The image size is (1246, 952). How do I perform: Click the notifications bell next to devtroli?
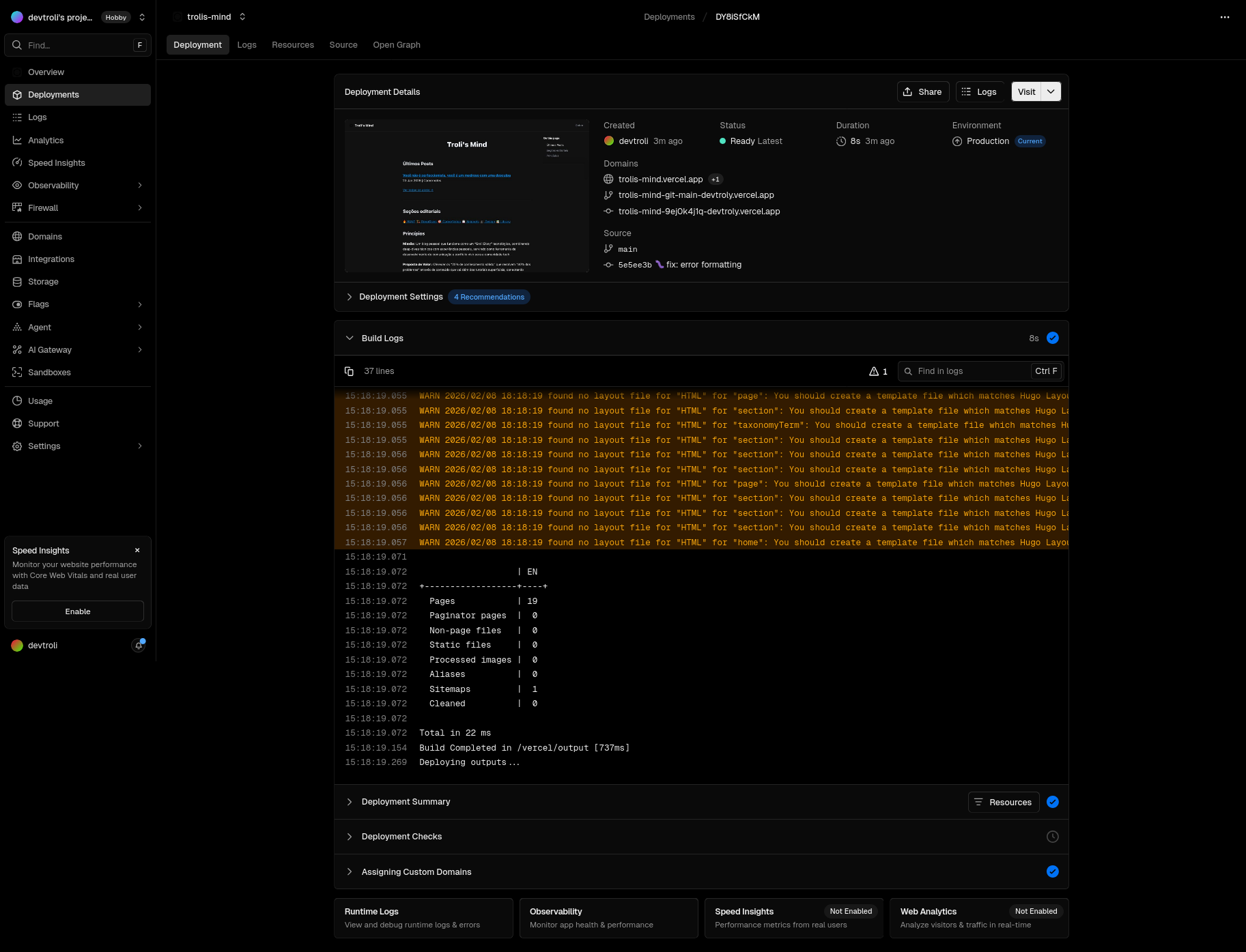(x=139, y=645)
